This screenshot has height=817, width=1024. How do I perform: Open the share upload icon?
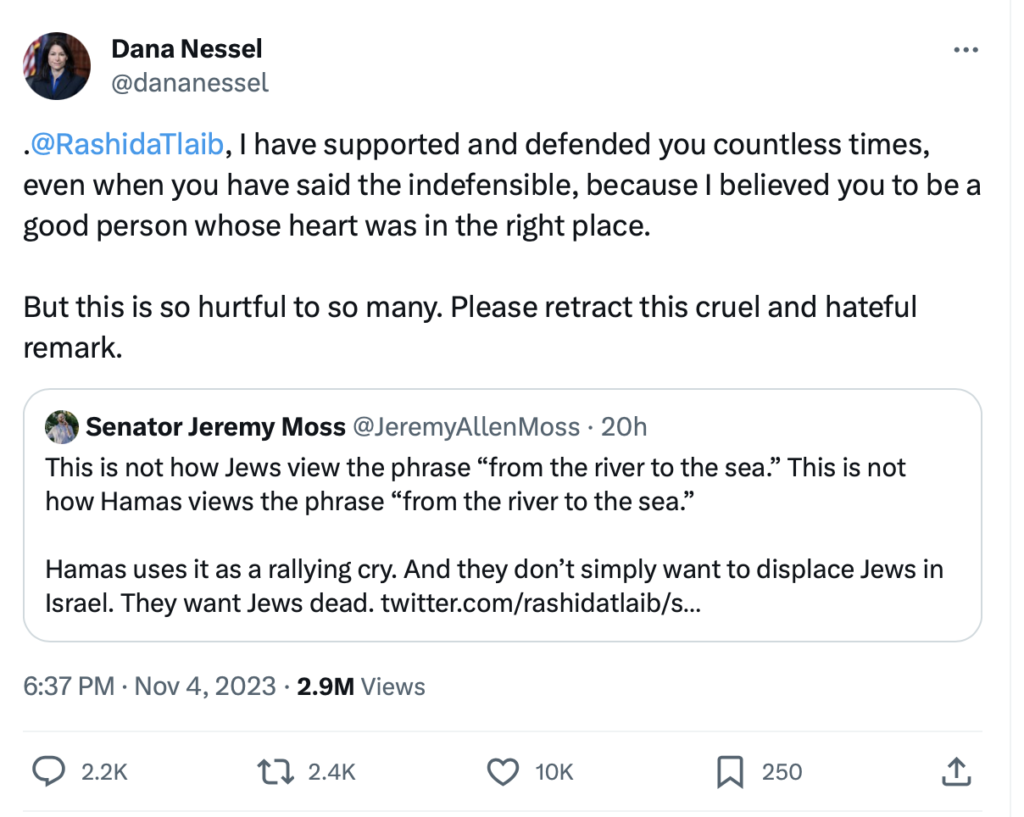point(955,771)
